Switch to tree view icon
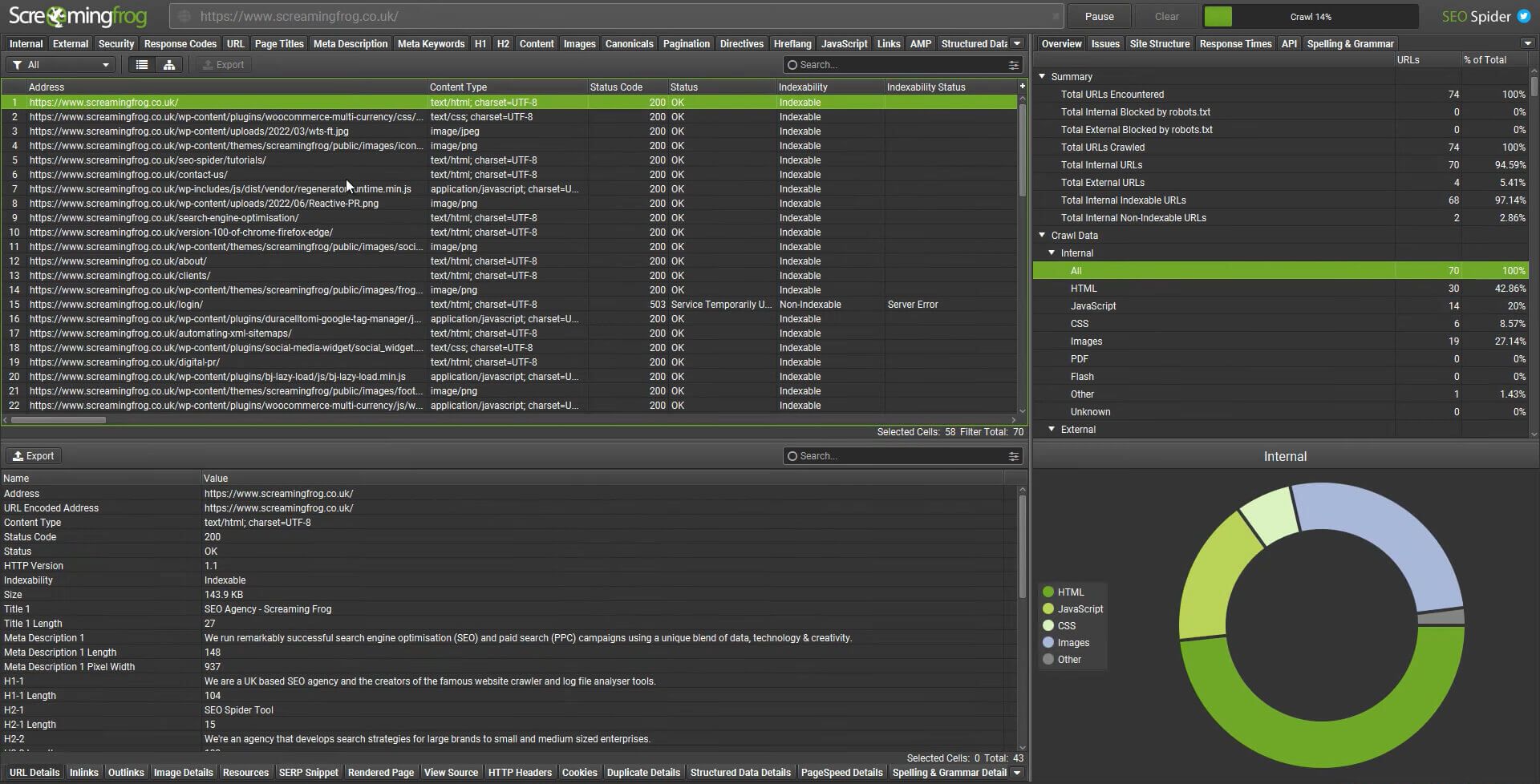Screen dimensions: 1540x784 (169, 65)
